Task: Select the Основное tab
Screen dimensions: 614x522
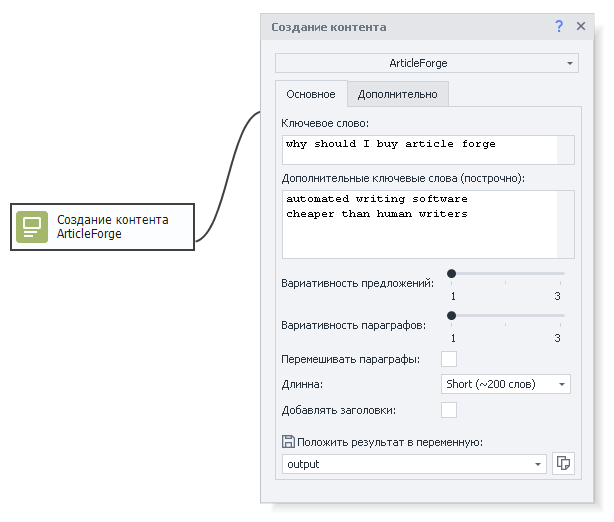Action: (x=311, y=94)
